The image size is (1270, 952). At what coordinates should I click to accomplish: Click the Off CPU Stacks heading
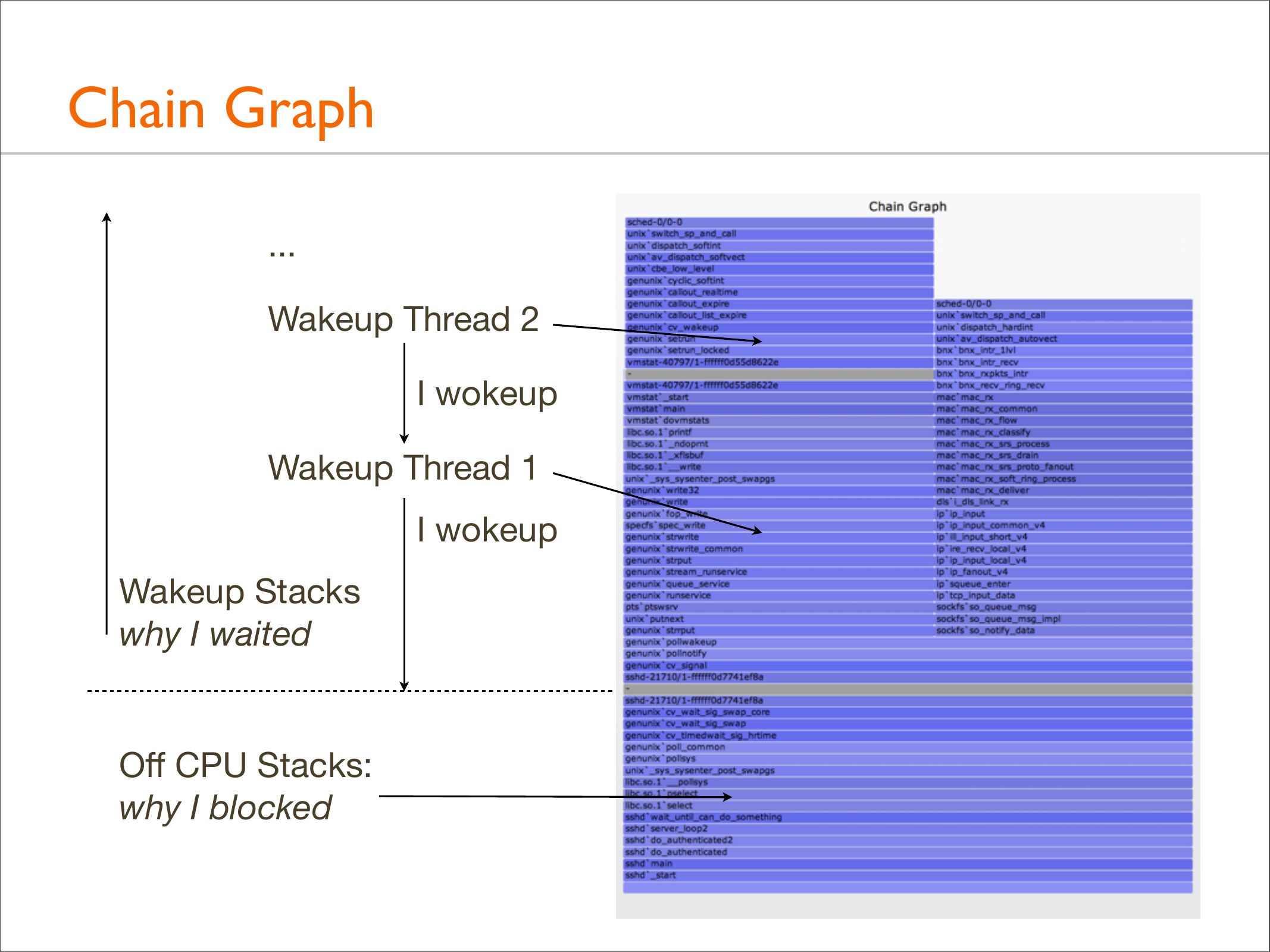pos(245,766)
